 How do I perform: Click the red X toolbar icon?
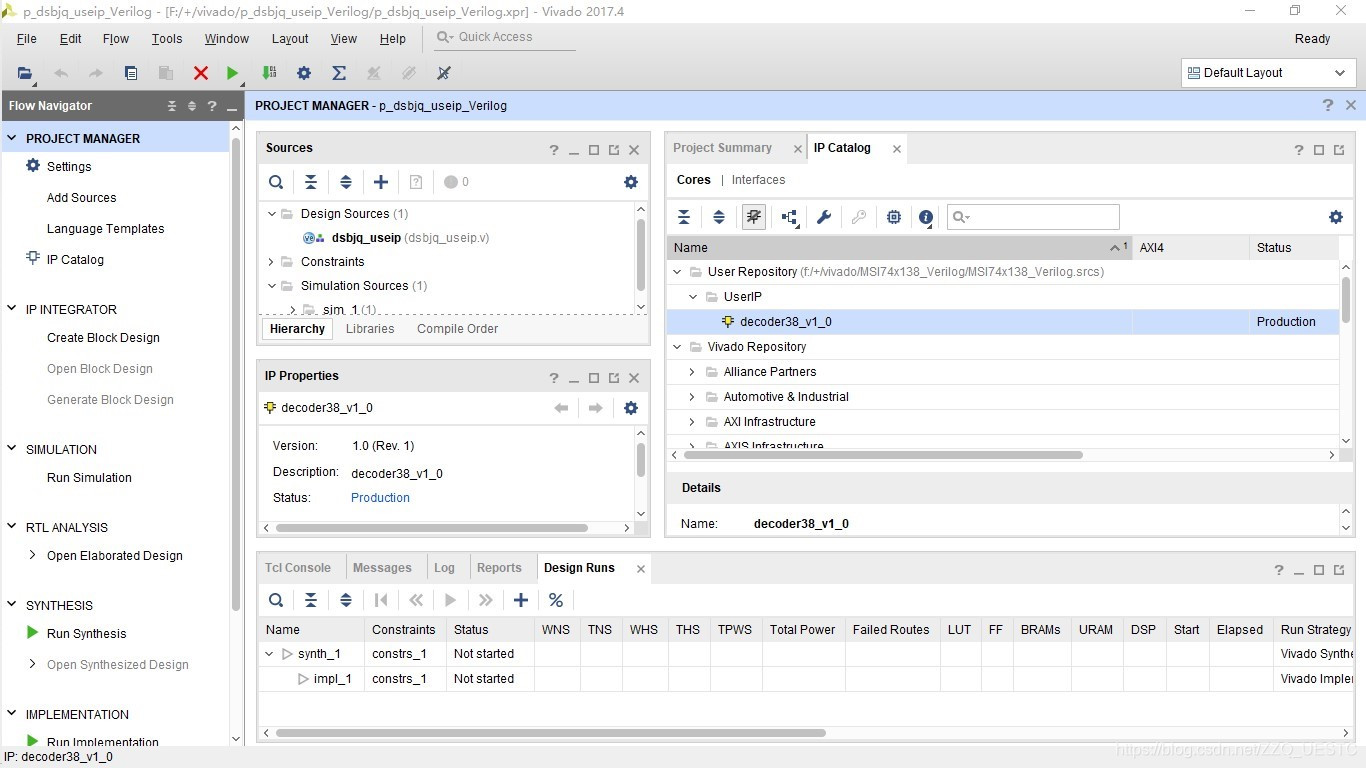pyautogui.click(x=201, y=73)
